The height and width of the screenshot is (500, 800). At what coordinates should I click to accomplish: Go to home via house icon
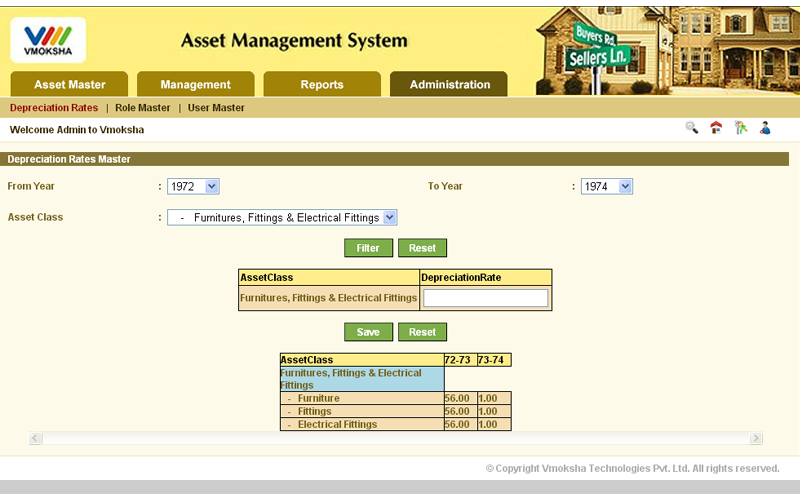[716, 128]
